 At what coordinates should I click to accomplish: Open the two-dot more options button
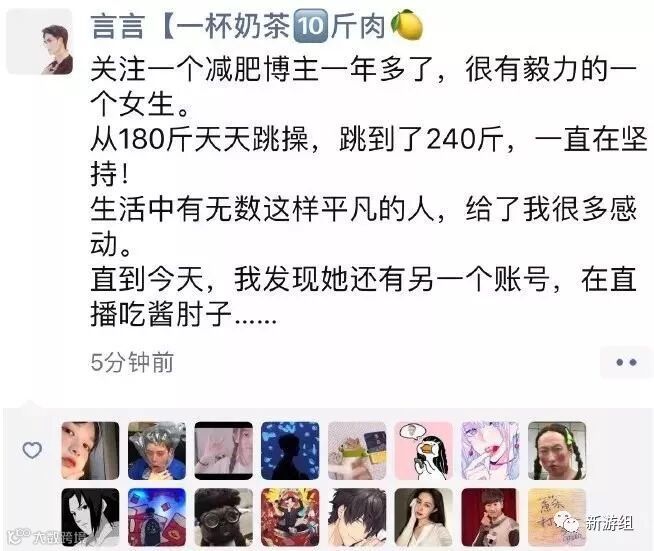point(626,362)
